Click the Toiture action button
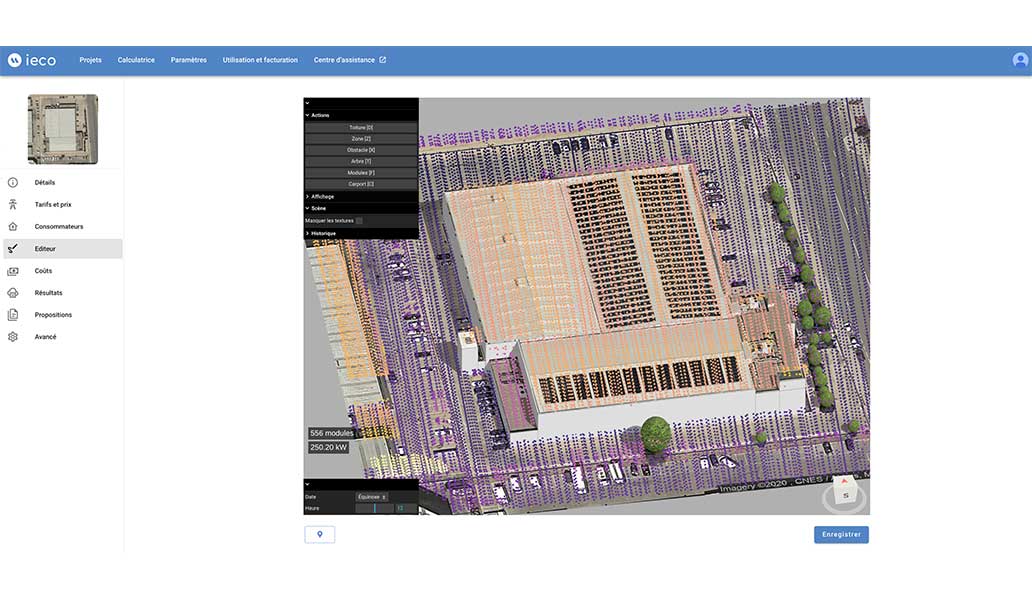Screen dimensions: 1032x600 tap(361, 128)
